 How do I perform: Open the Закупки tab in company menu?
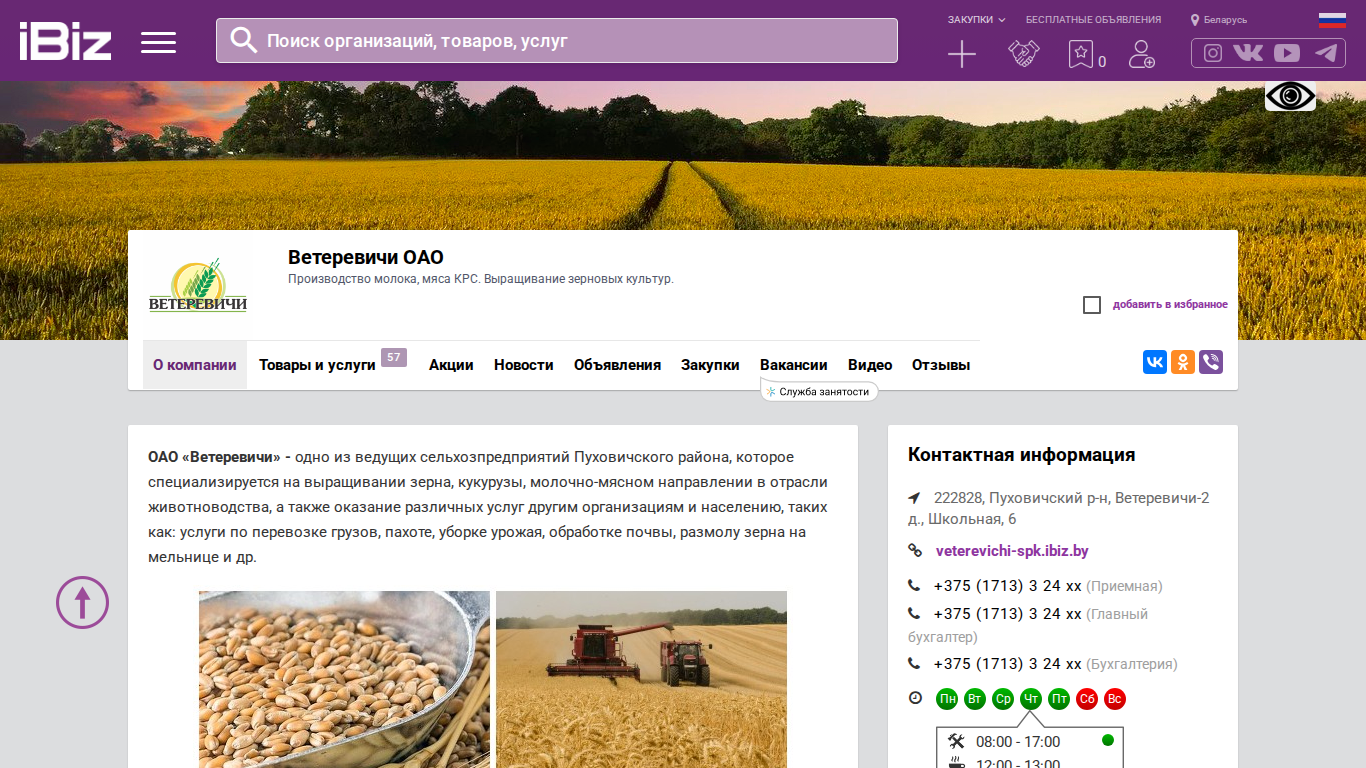pyautogui.click(x=710, y=365)
